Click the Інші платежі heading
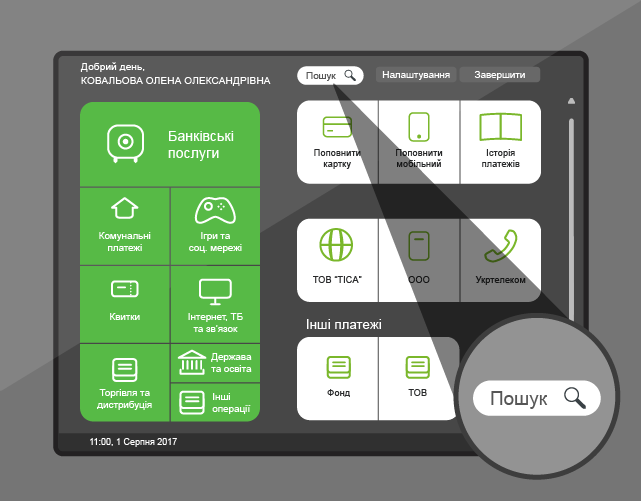This screenshot has height=501, width=641. 343,324
